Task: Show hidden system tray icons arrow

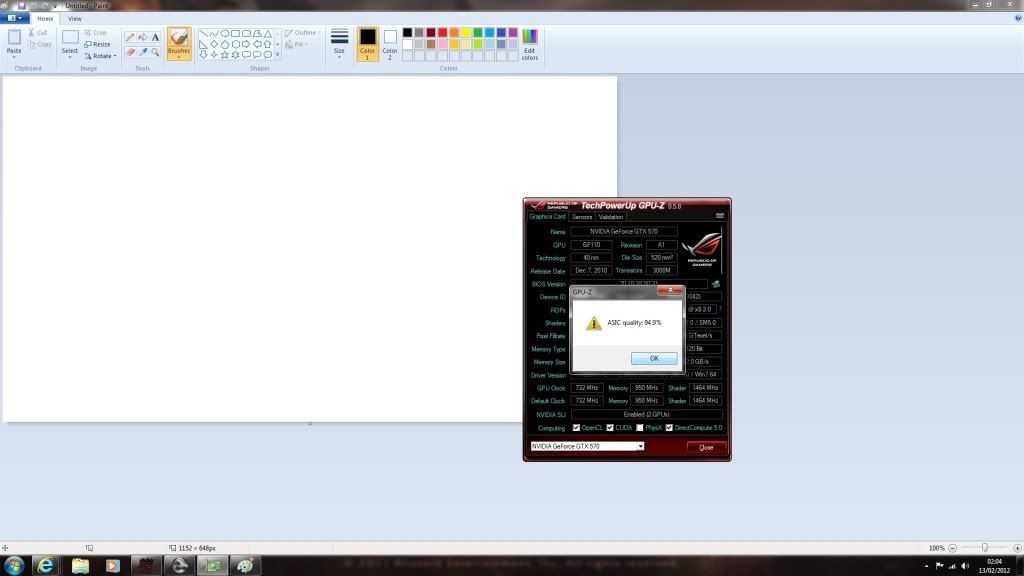Action: [926, 566]
